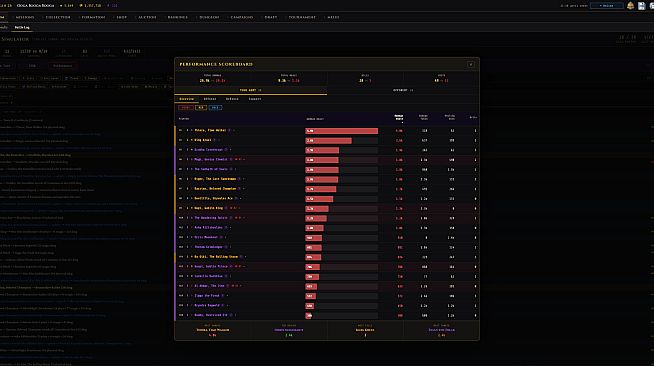
Task: Sort by the Fighter column header
Action: tap(184, 119)
